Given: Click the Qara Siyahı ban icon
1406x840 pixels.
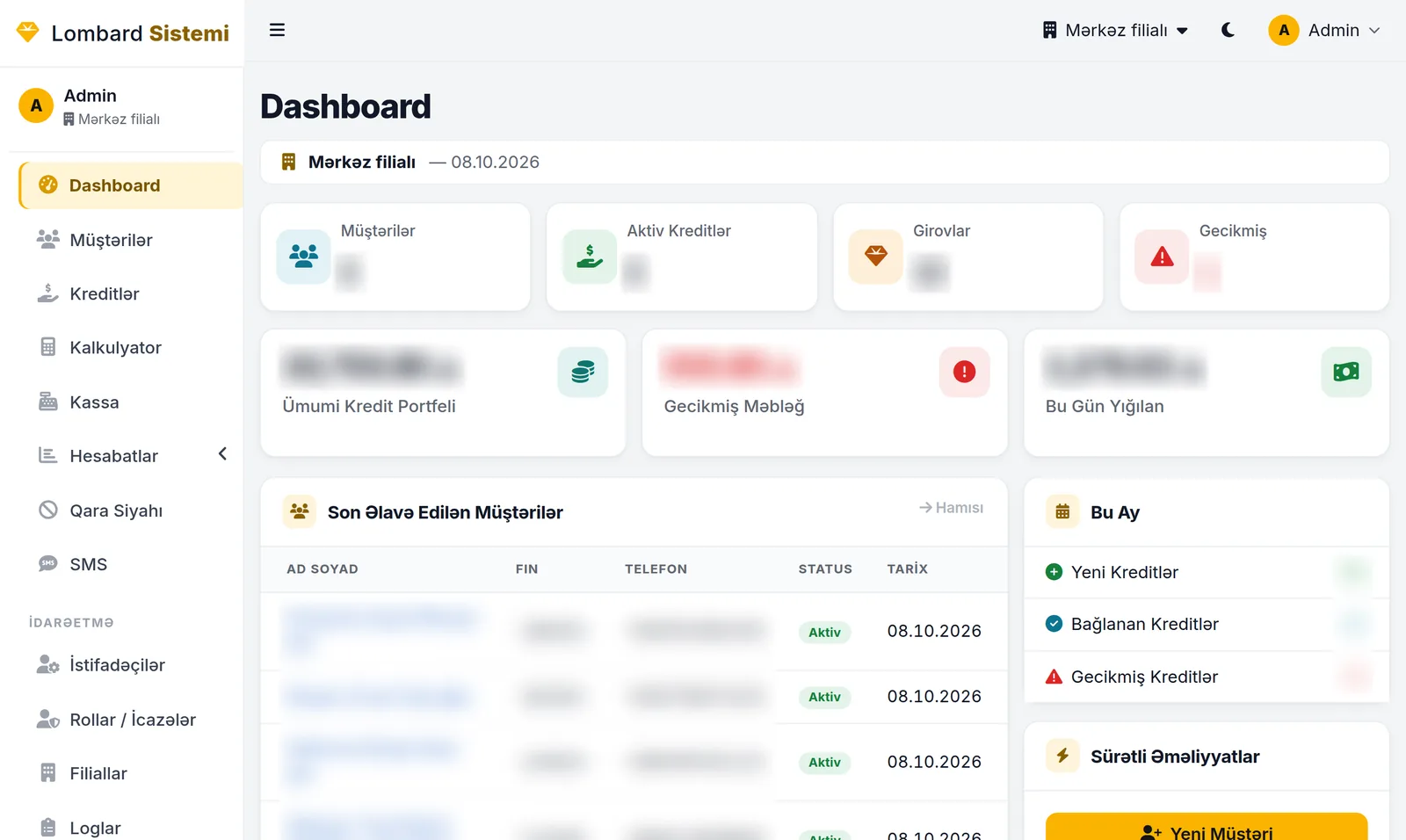Looking at the screenshot, I should tap(48, 510).
